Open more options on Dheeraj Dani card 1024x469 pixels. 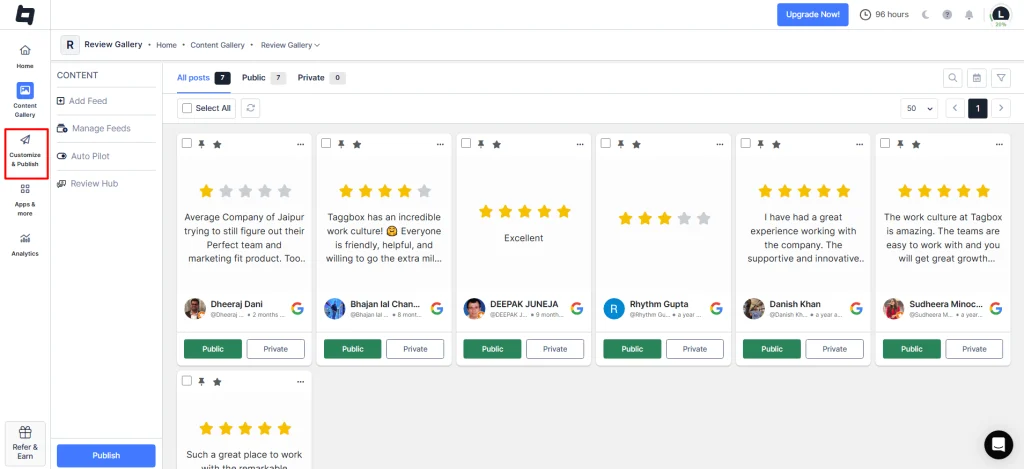tap(300, 144)
